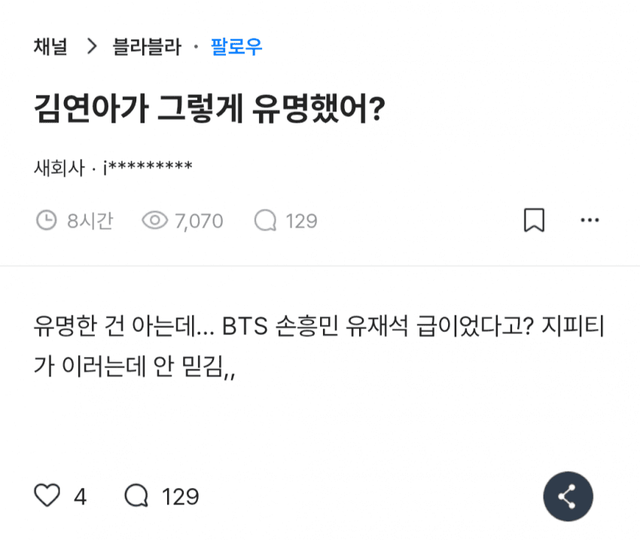Click the 7,070 view count
The height and width of the screenshot is (540, 640).
(199, 220)
